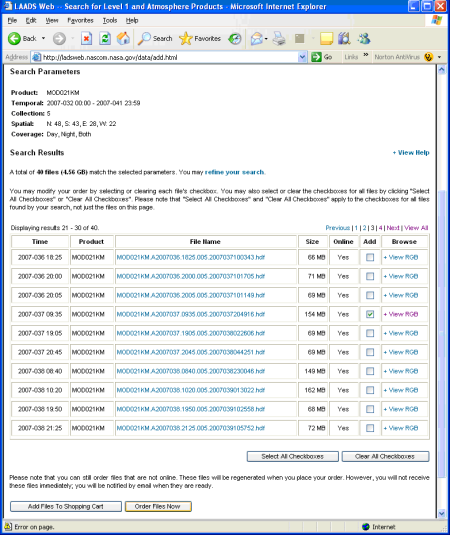Click the Print toolbar icon
Viewport: 450px width, 535px height.
279,39
